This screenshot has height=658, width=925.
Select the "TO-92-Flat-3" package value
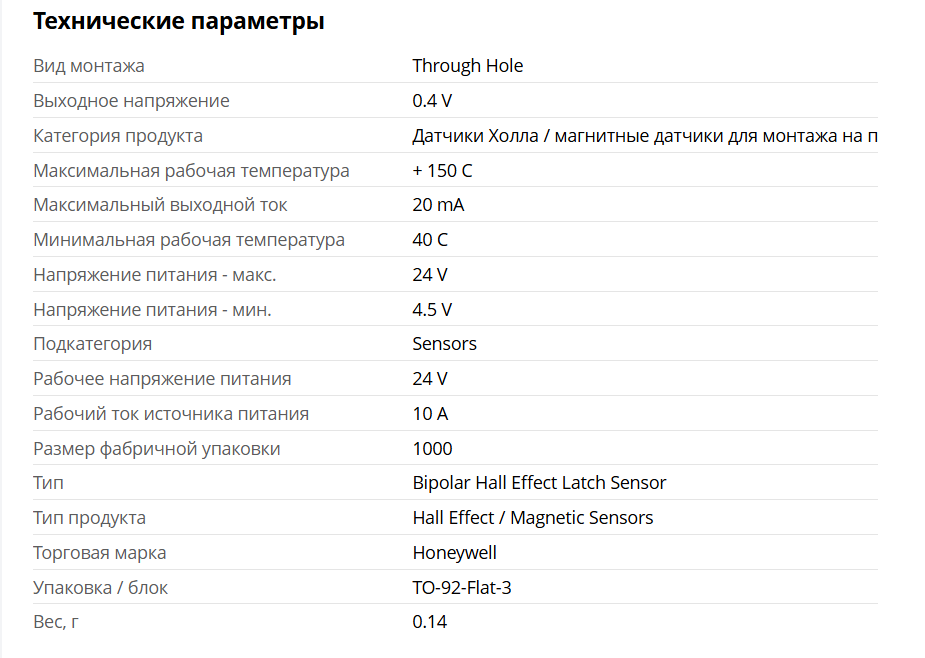click(x=461, y=588)
